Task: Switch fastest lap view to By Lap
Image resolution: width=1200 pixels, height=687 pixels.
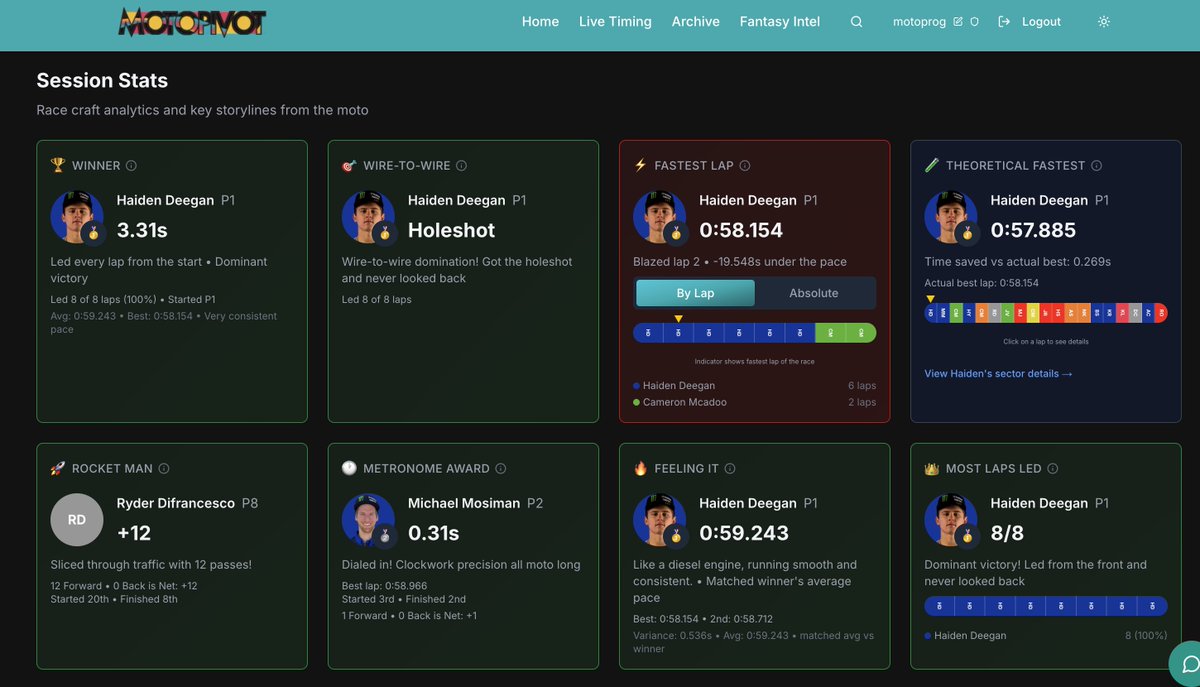Action: [x=695, y=293]
